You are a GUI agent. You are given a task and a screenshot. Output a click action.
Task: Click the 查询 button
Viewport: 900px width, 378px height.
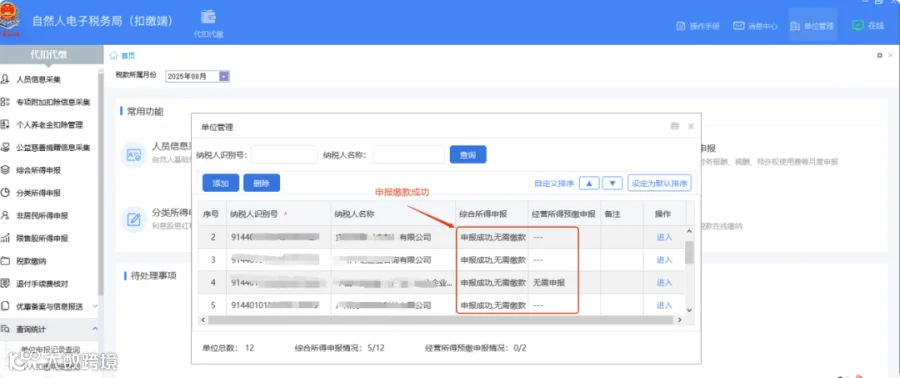[x=468, y=155]
